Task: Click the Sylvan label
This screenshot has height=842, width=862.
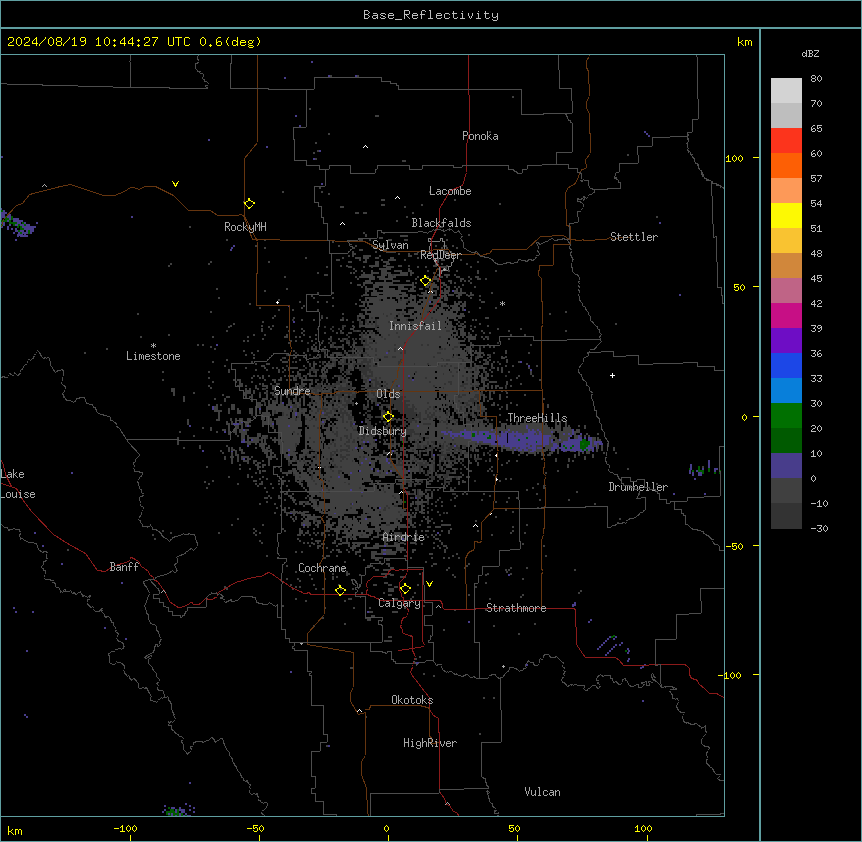Action: [390, 245]
